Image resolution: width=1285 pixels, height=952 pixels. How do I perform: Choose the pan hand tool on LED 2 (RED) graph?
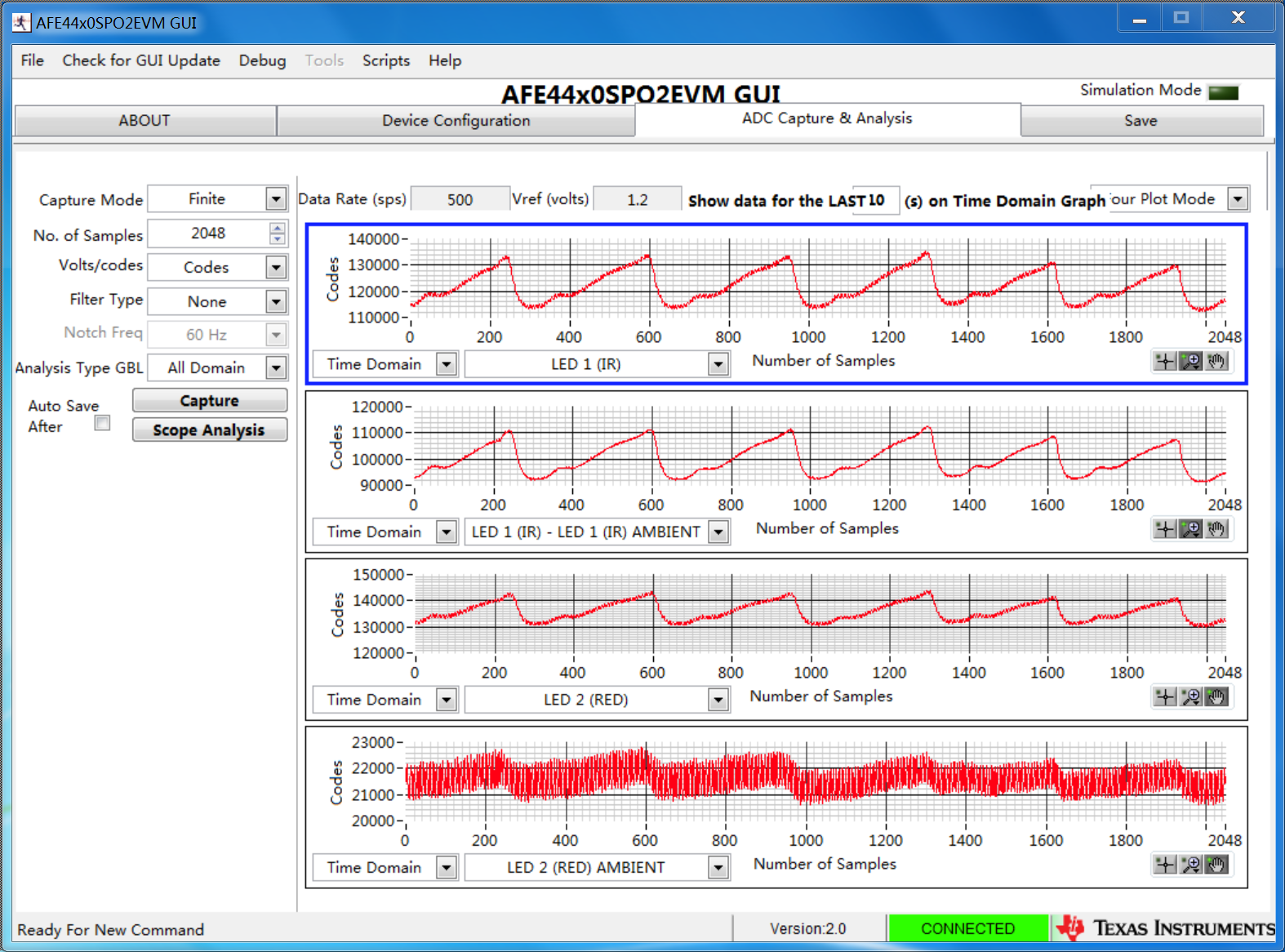pyautogui.click(x=1216, y=696)
